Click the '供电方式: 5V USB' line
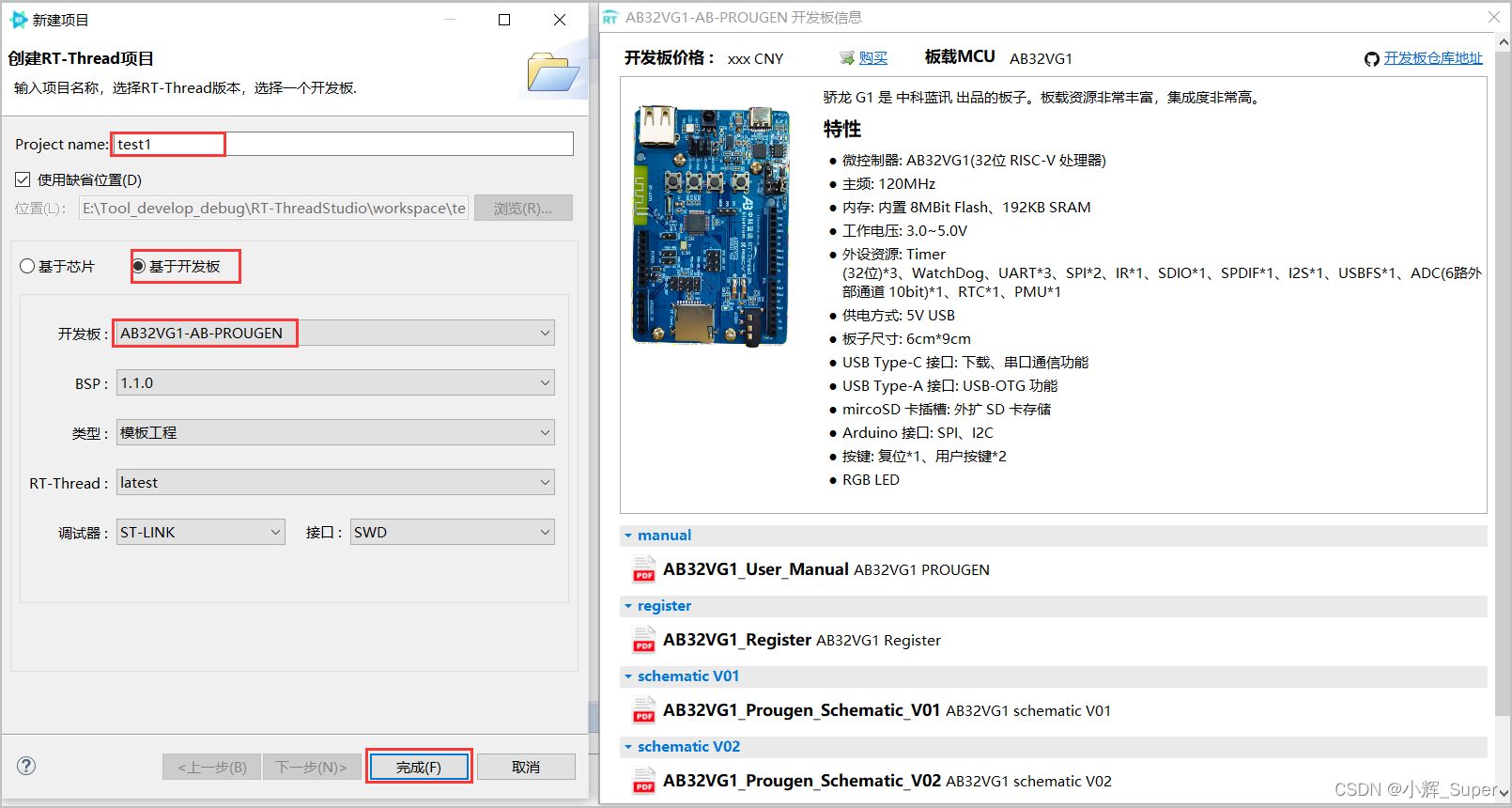1512x808 pixels. coord(899,316)
